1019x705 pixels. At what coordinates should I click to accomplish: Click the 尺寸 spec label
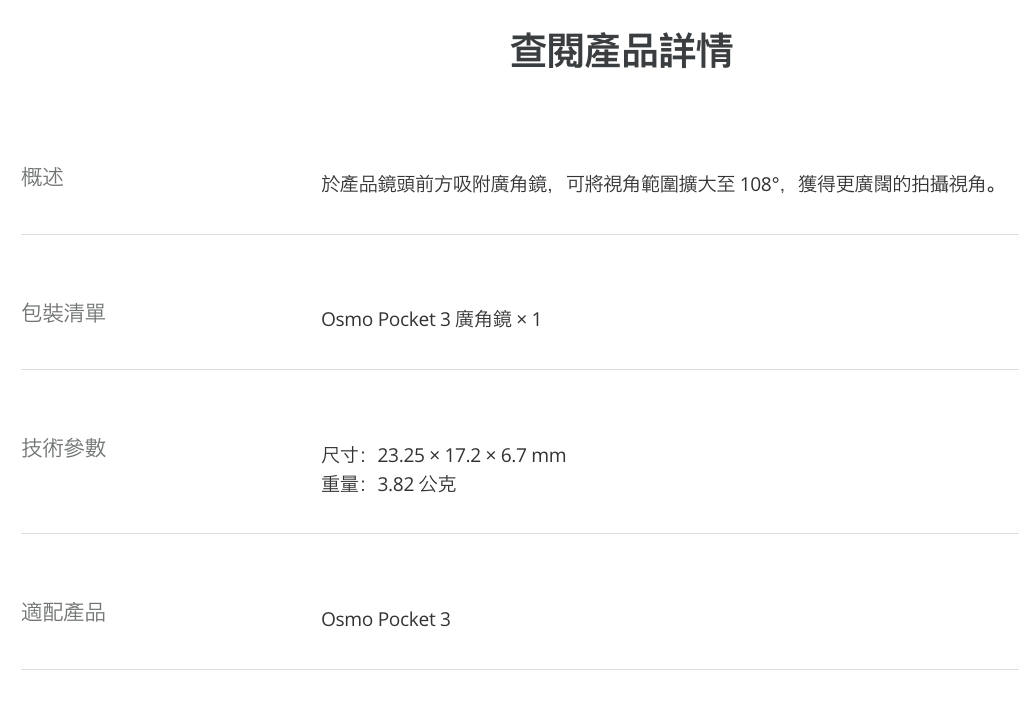pyautogui.click(x=340, y=456)
